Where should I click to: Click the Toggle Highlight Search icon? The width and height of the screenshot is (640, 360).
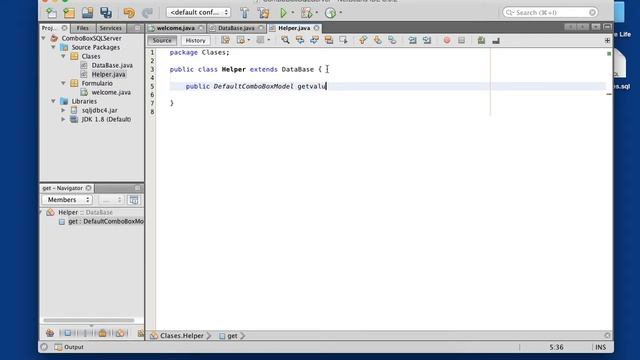[x=329, y=40]
